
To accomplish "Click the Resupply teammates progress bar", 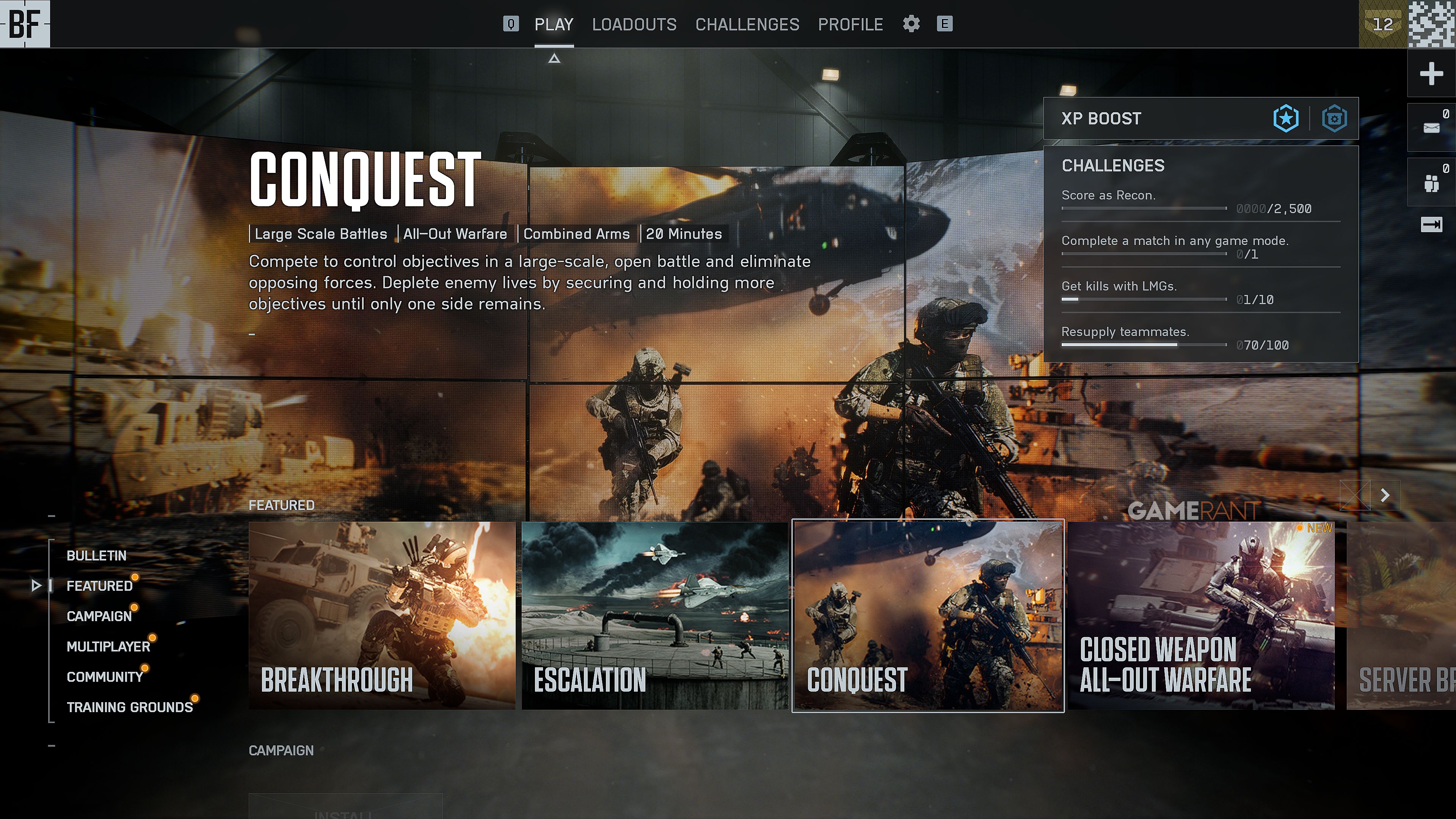I will click(x=1144, y=345).
